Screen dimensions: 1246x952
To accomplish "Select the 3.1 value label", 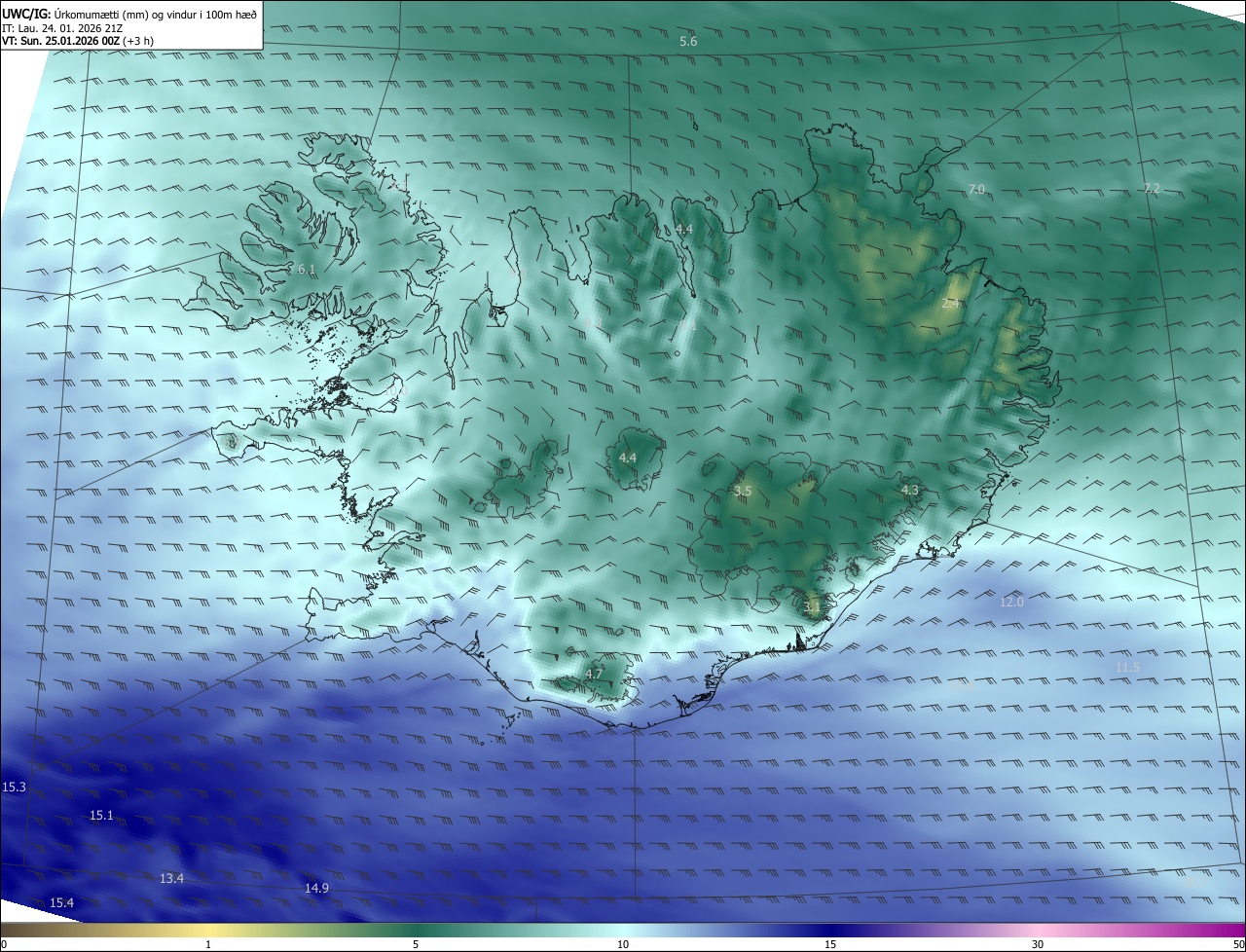I will 812,606.
